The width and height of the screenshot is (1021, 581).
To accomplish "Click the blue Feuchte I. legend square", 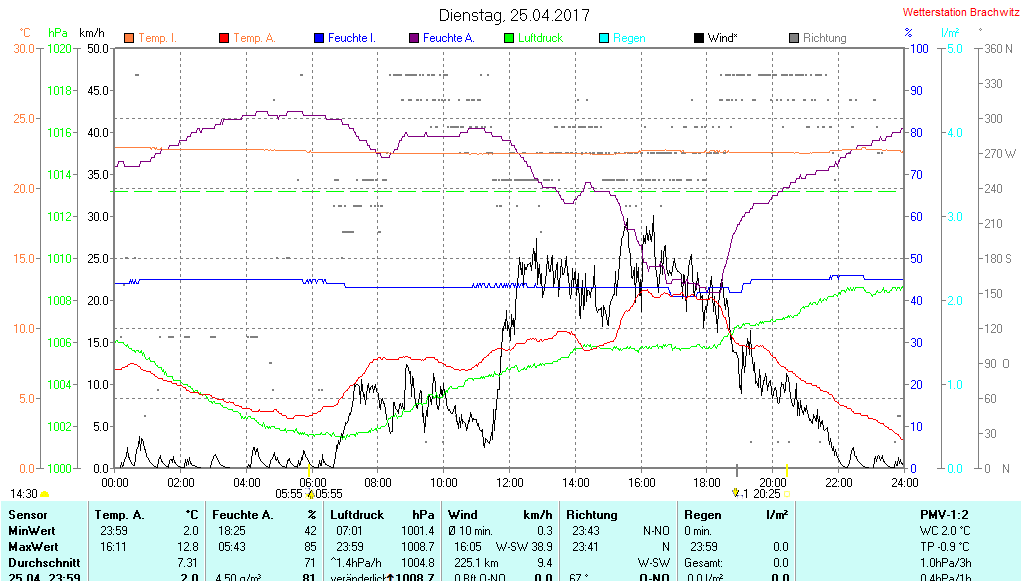I will [319, 38].
